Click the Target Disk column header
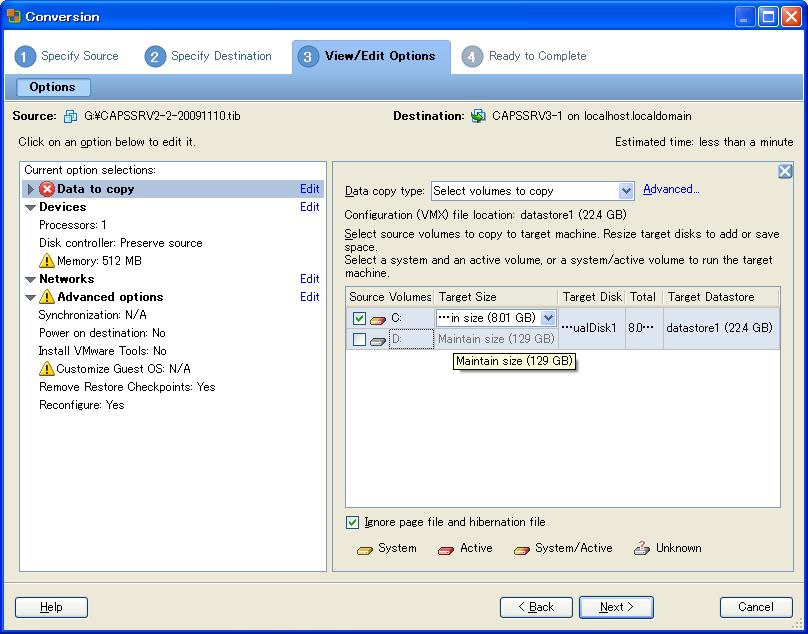Image resolution: width=808 pixels, height=634 pixels. click(x=592, y=297)
